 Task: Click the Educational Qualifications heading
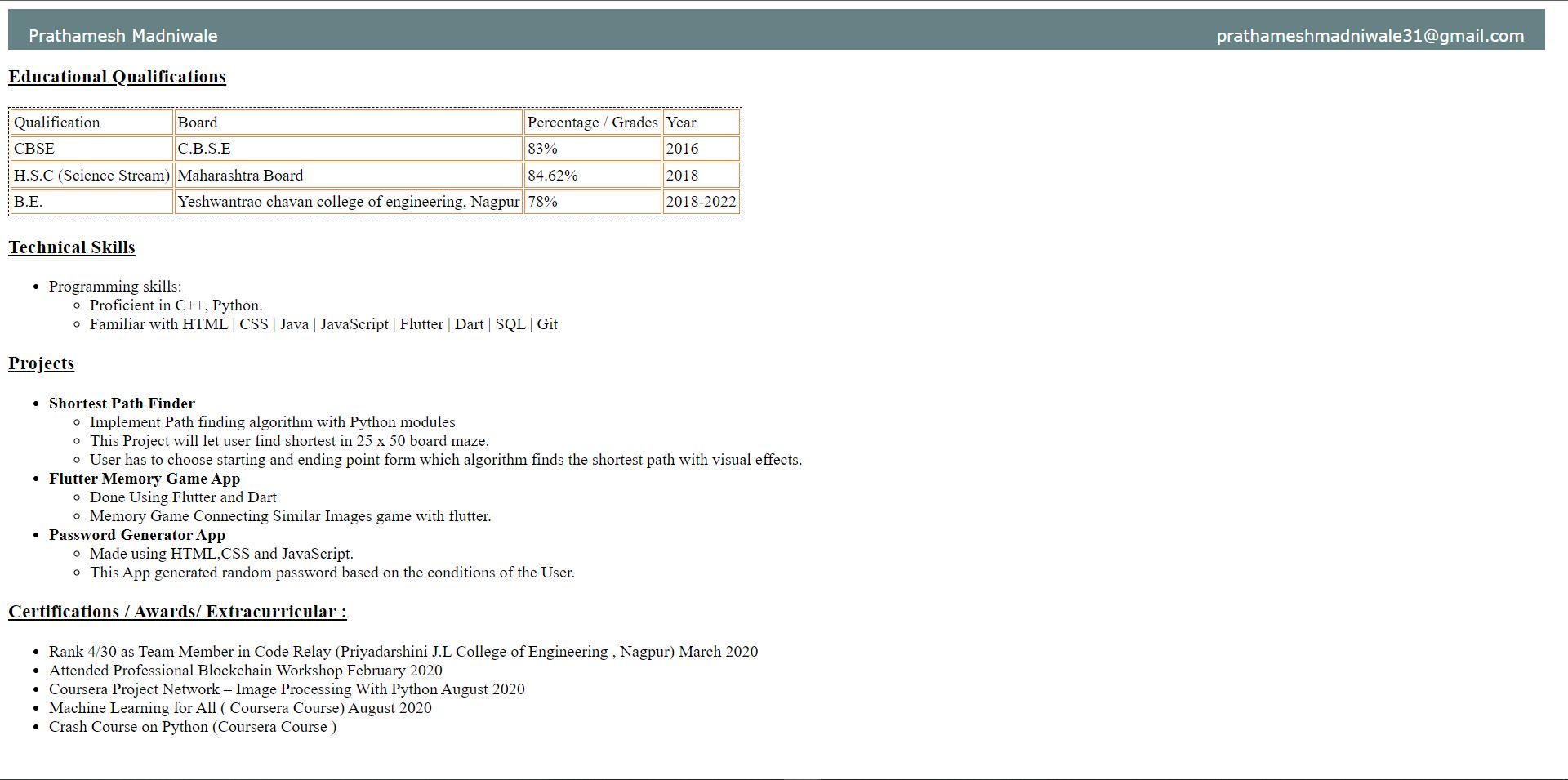pyautogui.click(x=117, y=76)
